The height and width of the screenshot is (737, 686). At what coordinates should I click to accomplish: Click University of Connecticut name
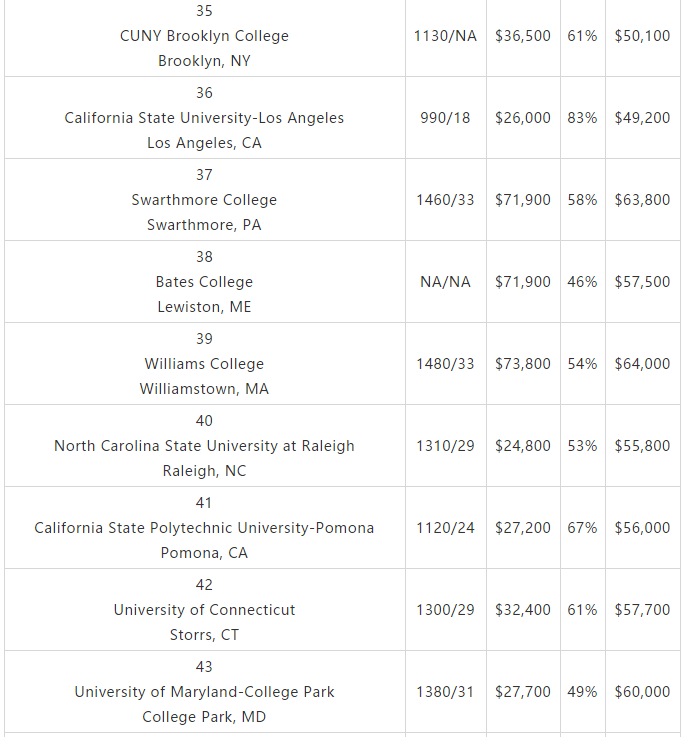(204, 610)
